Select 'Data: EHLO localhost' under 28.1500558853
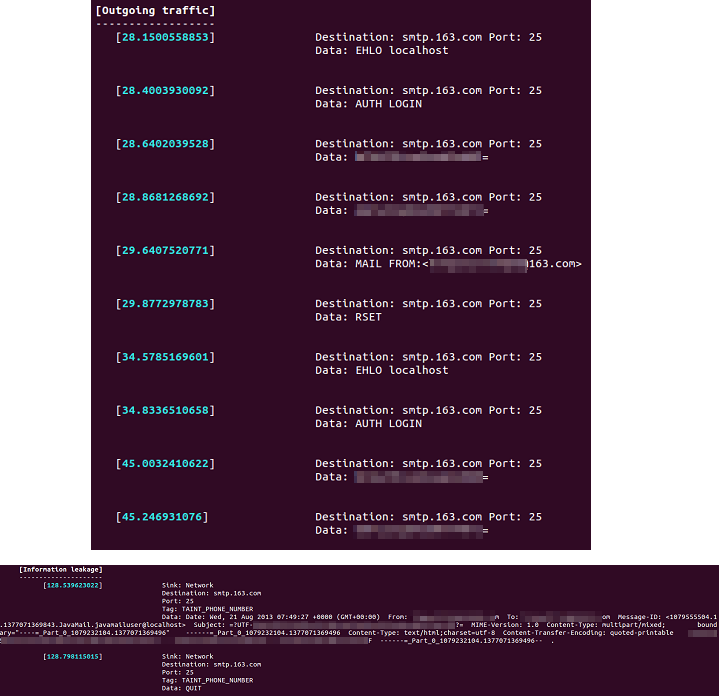 (x=382, y=51)
